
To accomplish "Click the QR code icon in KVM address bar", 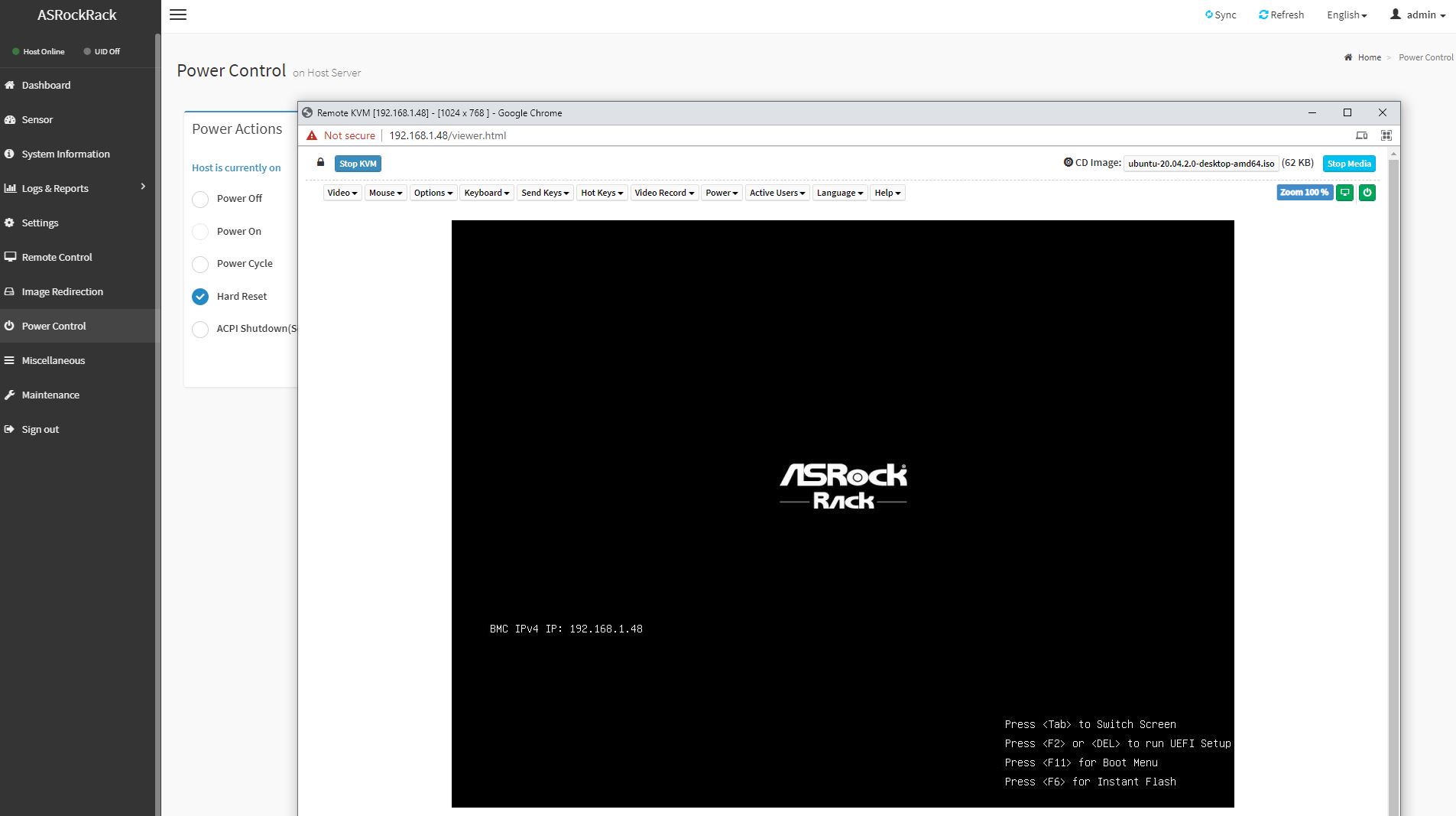I will click(1386, 135).
